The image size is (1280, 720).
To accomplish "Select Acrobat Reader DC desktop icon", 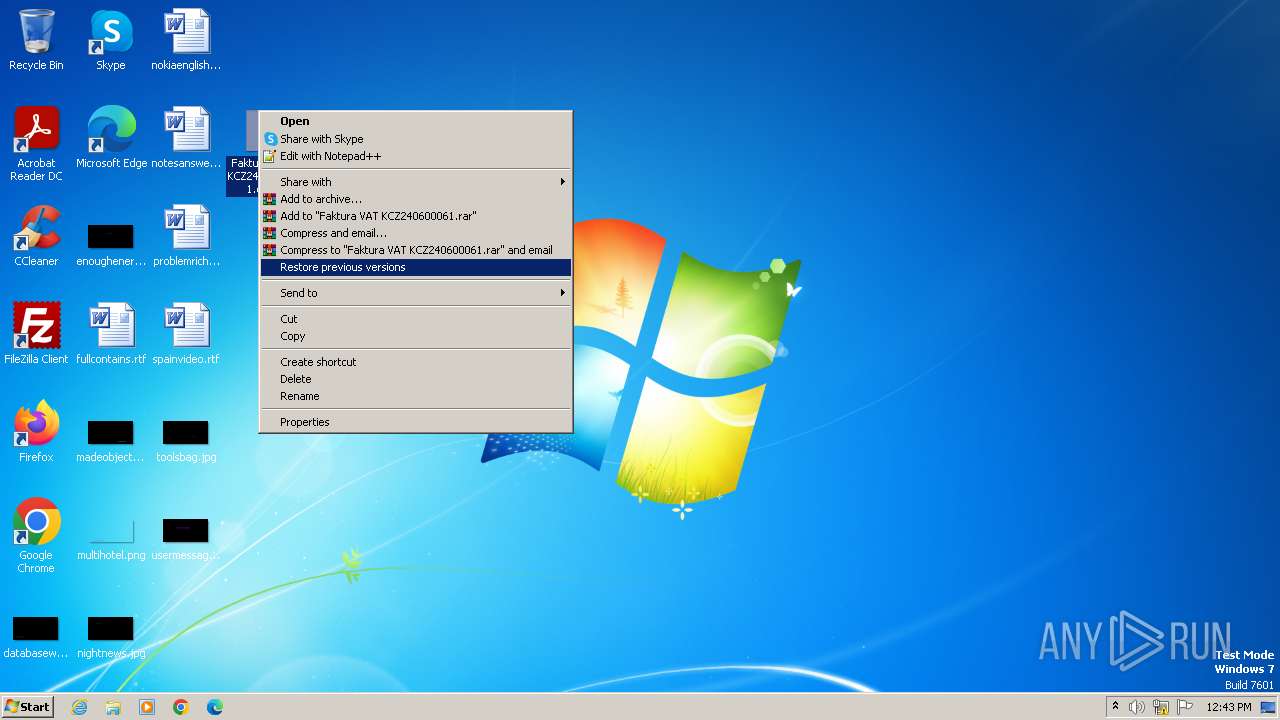I will pos(36,144).
